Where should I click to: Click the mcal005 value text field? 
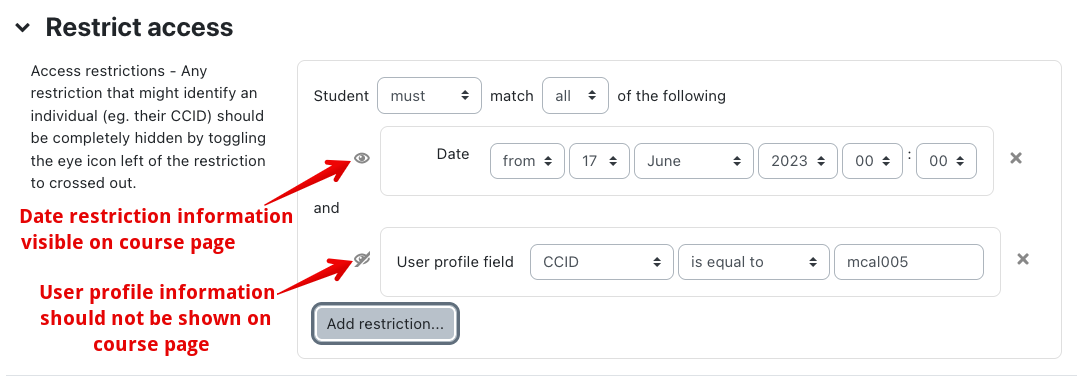(x=909, y=262)
